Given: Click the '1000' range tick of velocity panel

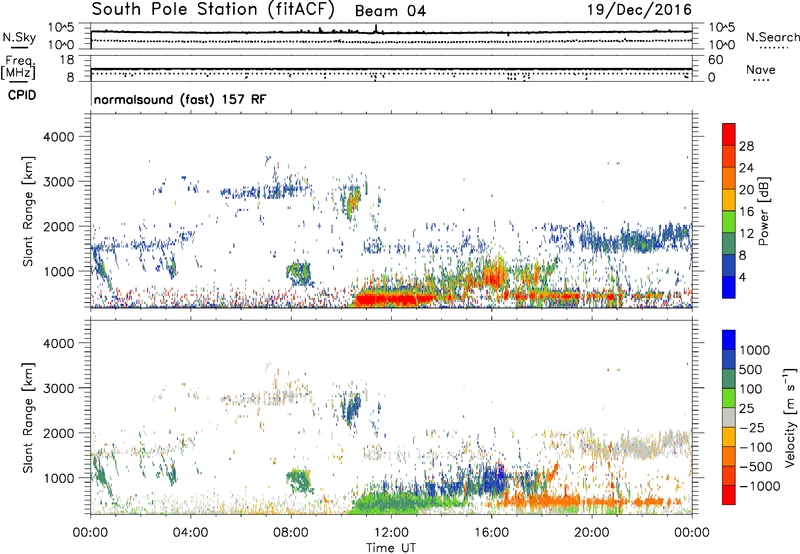Looking at the screenshot, I should (x=58, y=478).
